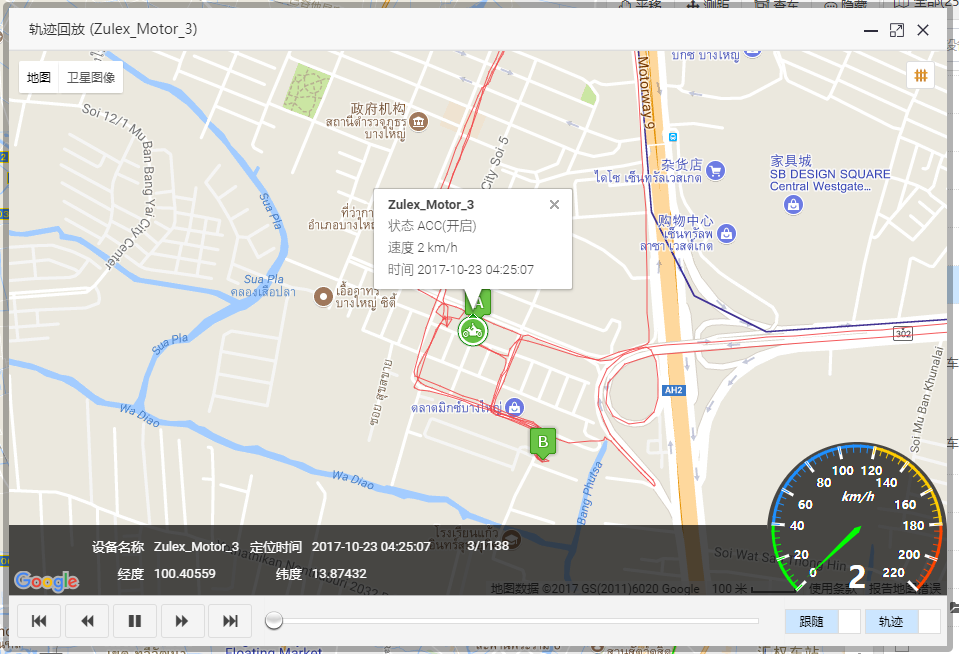Image resolution: width=959 pixels, height=654 pixels.
Task: Click the rewind playback button
Action: 87,621
